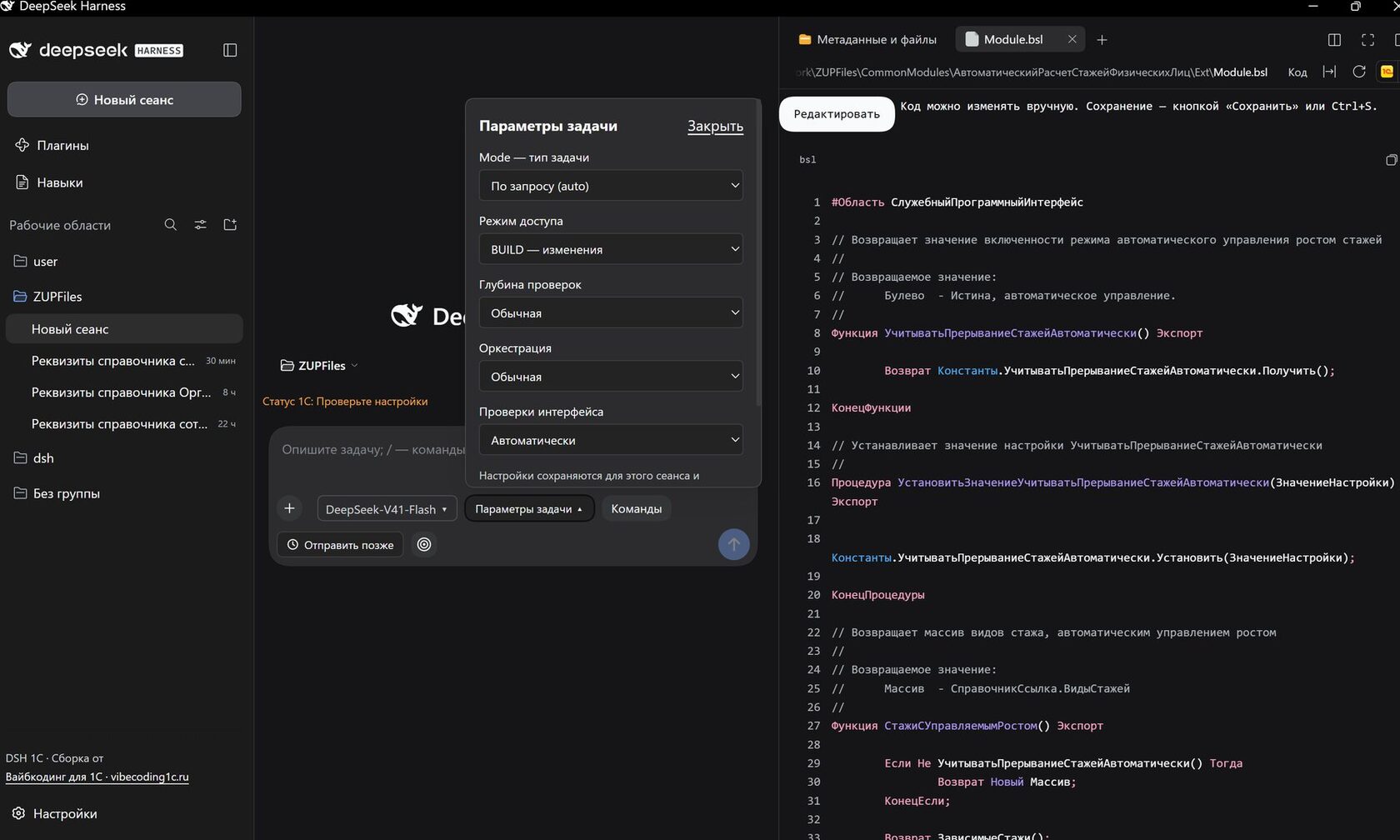The width and height of the screenshot is (1400, 840).
Task: Open the Проверки интерфейса dropdown
Action: (611, 440)
